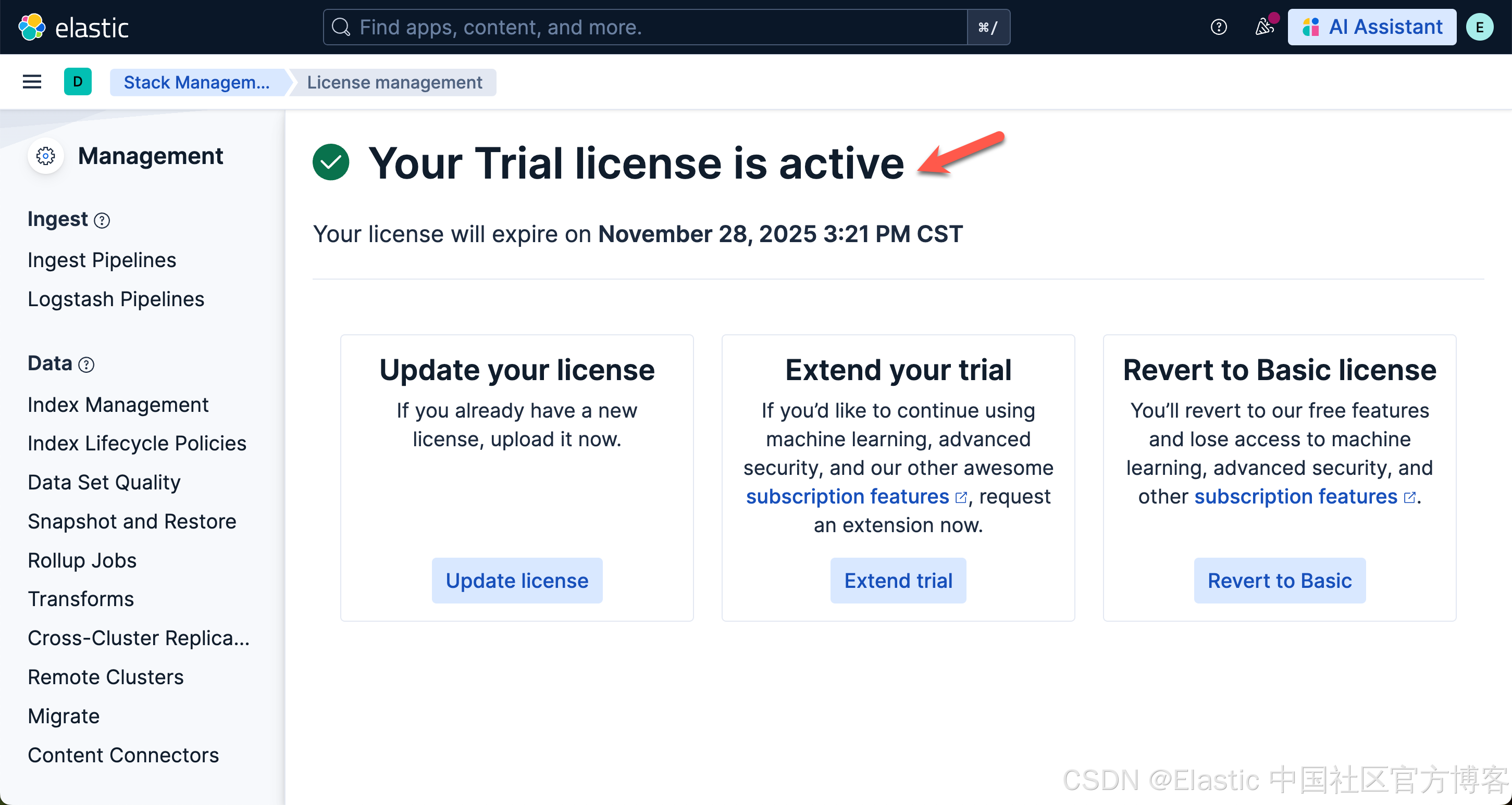Focus the Find apps search field

point(646,27)
